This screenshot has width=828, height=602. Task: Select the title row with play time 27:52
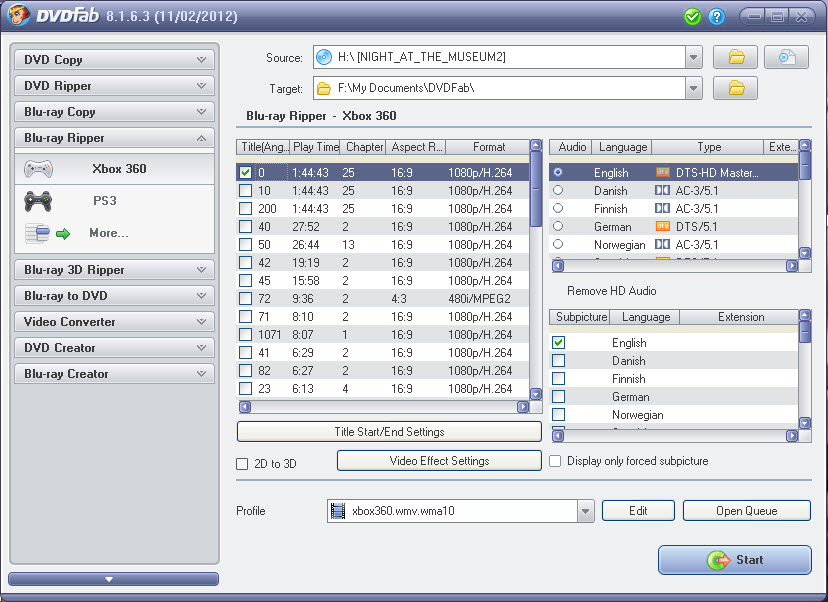point(382,227)
